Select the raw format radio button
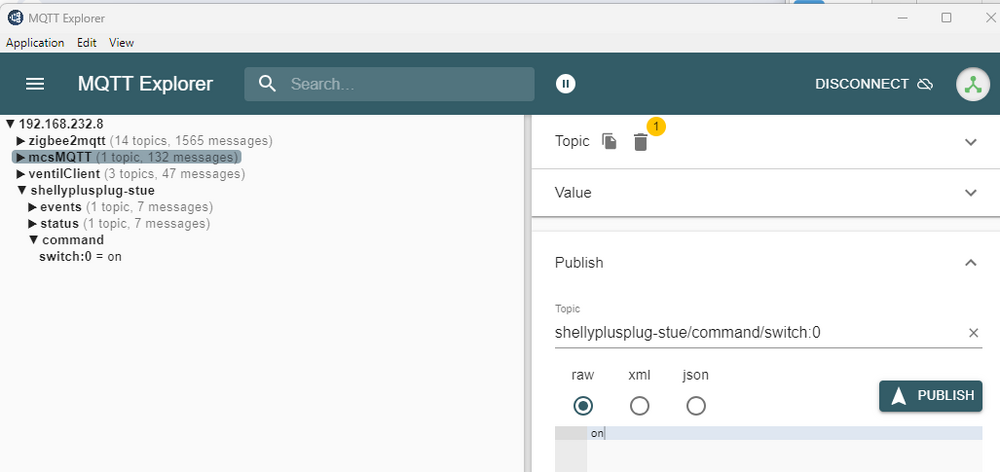Screen dimensions: 1000x472 pos(583,405)
